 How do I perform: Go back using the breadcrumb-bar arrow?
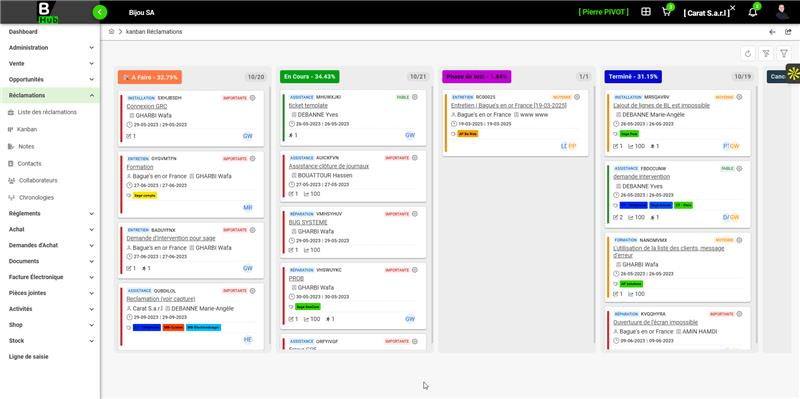[x=772, y=32]
